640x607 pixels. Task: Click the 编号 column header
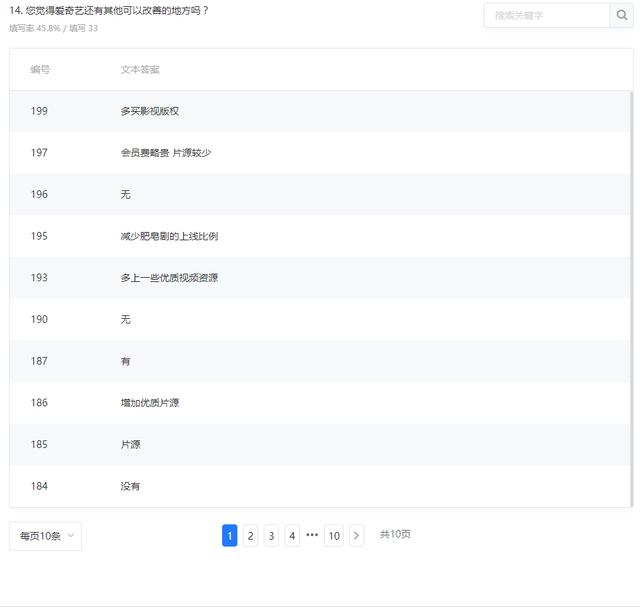point(40,69)
